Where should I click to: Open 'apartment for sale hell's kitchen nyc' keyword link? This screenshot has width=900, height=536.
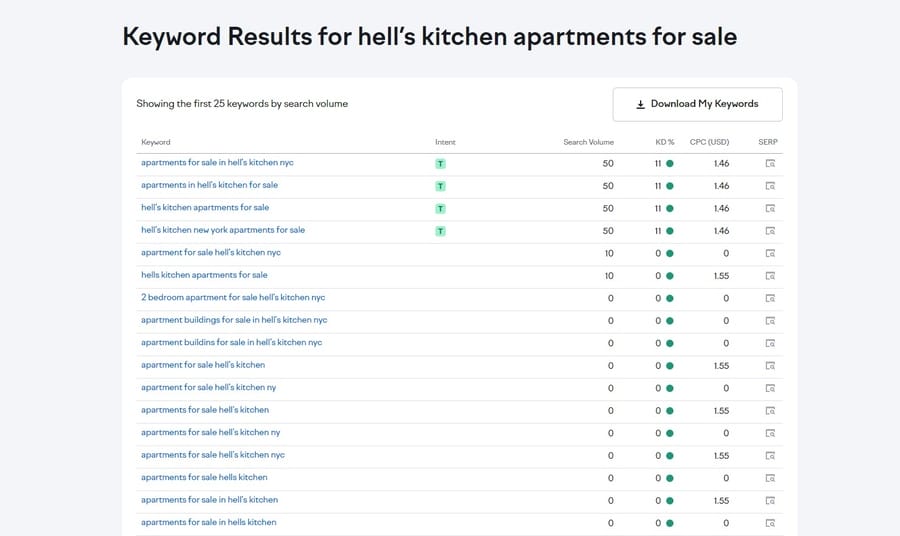coord(211,253)
